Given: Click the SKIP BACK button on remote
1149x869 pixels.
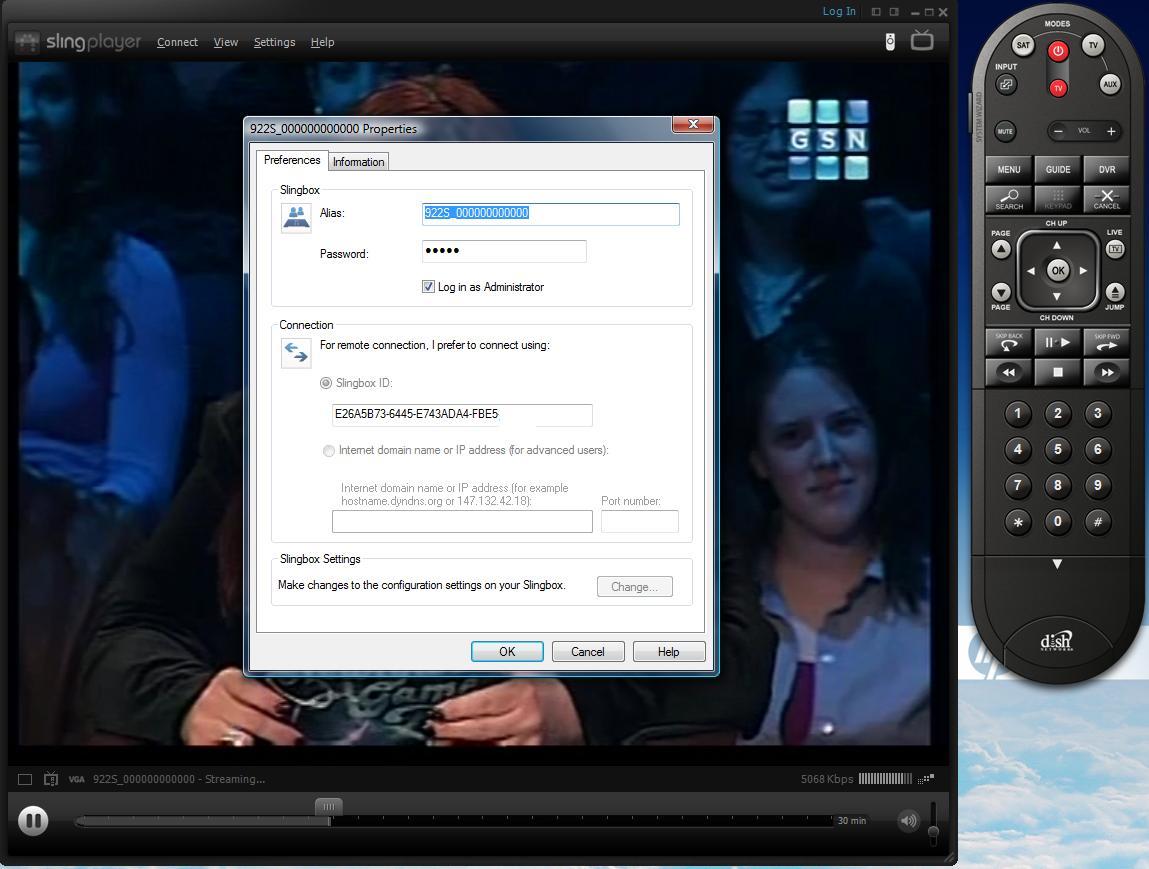Looking at the screenshot, I should tap(1009, 342).
